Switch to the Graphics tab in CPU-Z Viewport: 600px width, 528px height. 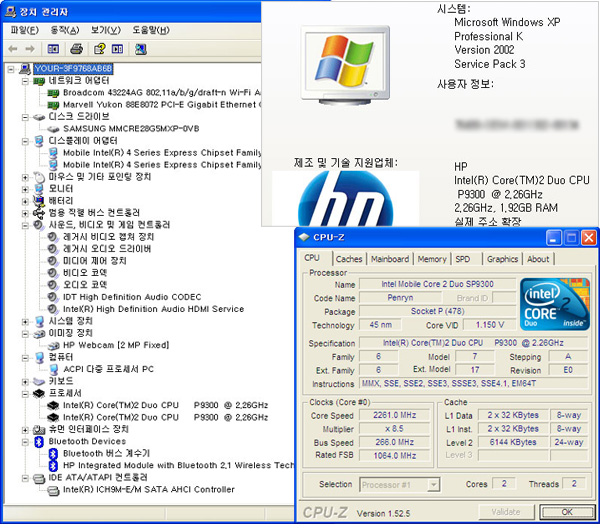point(502,259)
